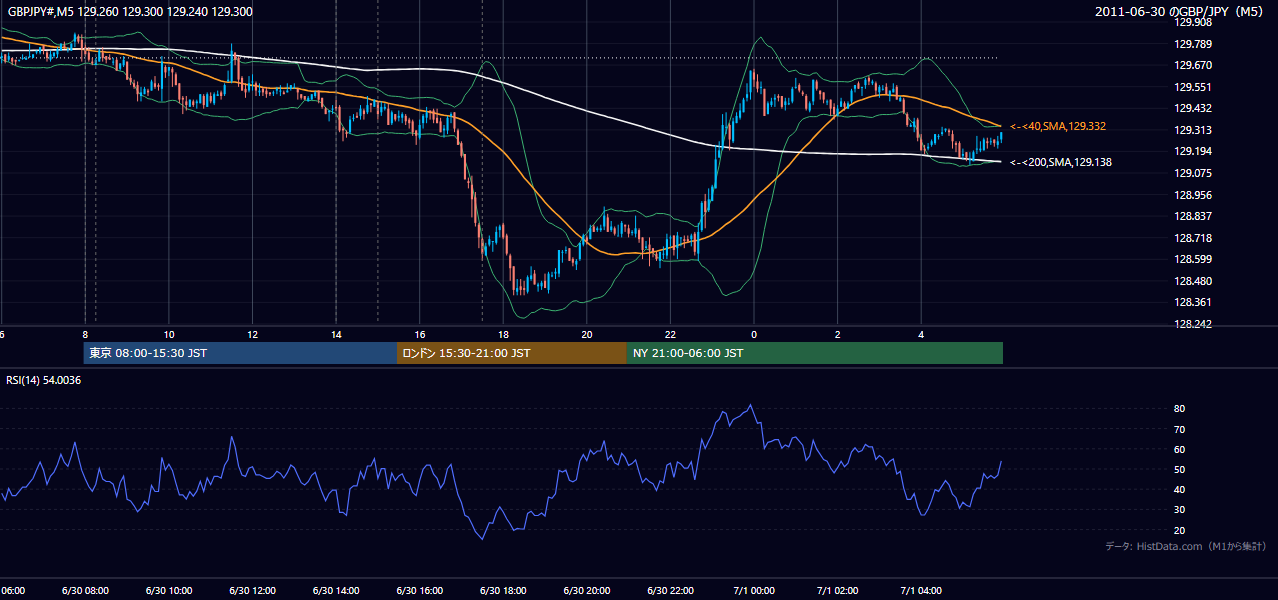Click the RSI 80 level label
Screen dimensions: 1278x600
click(1180, 409)
